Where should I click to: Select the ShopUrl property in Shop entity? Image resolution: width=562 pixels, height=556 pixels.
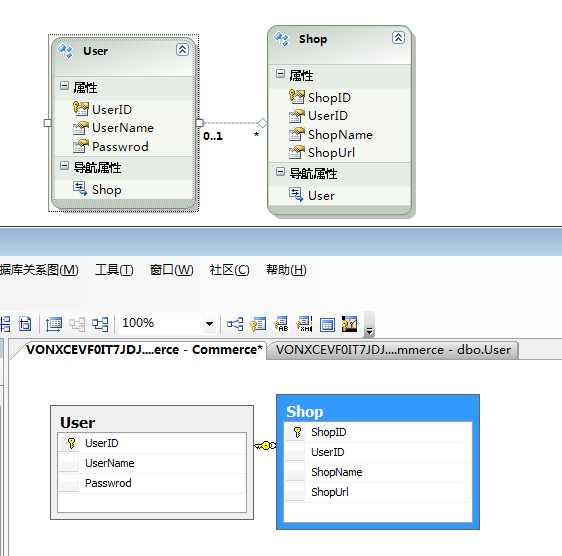[x=331, y=152]
